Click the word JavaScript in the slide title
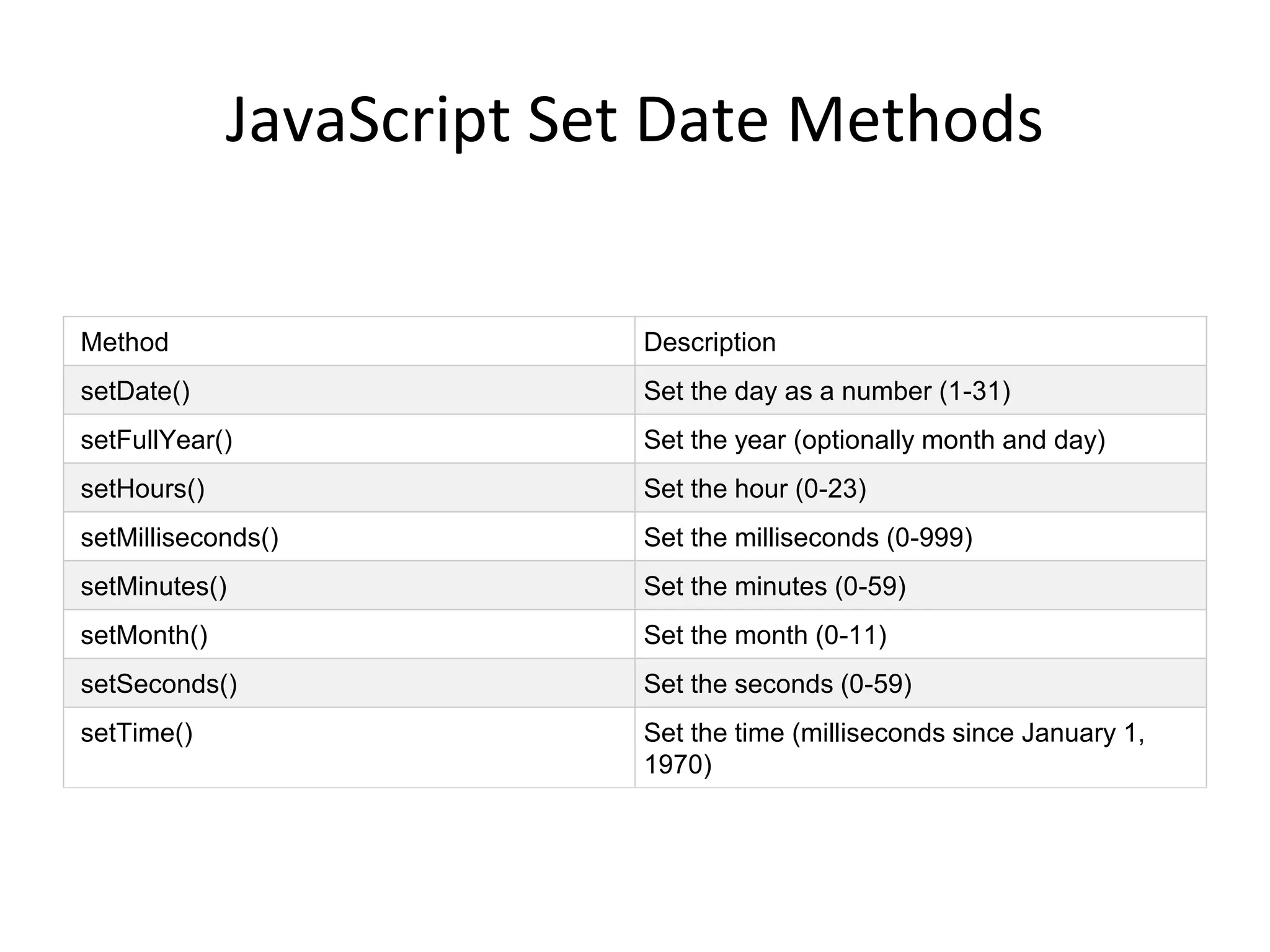The height and width of the screenshot is (952, 1270). (367, 120)
